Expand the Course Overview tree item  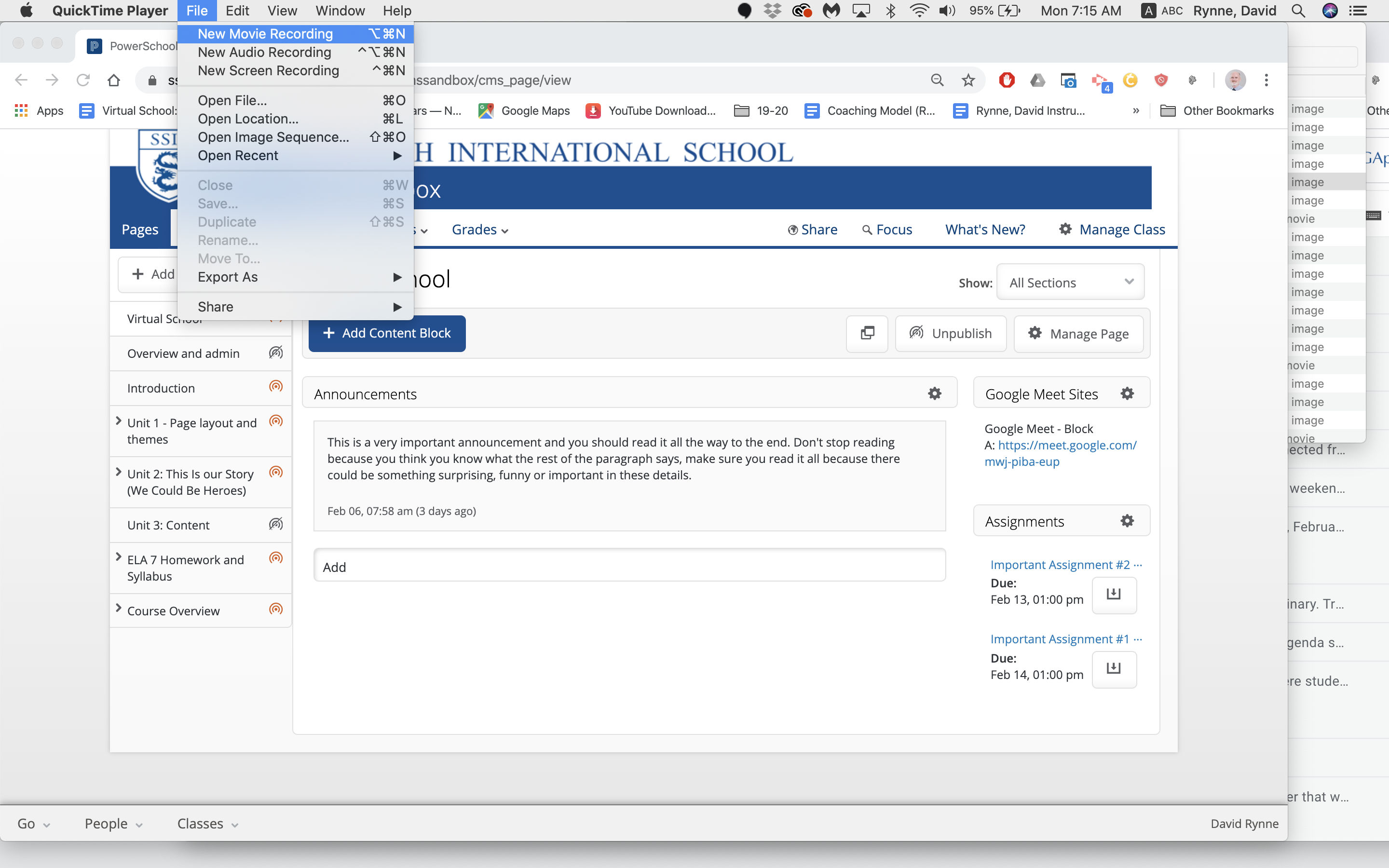click(x=119, y=608)
